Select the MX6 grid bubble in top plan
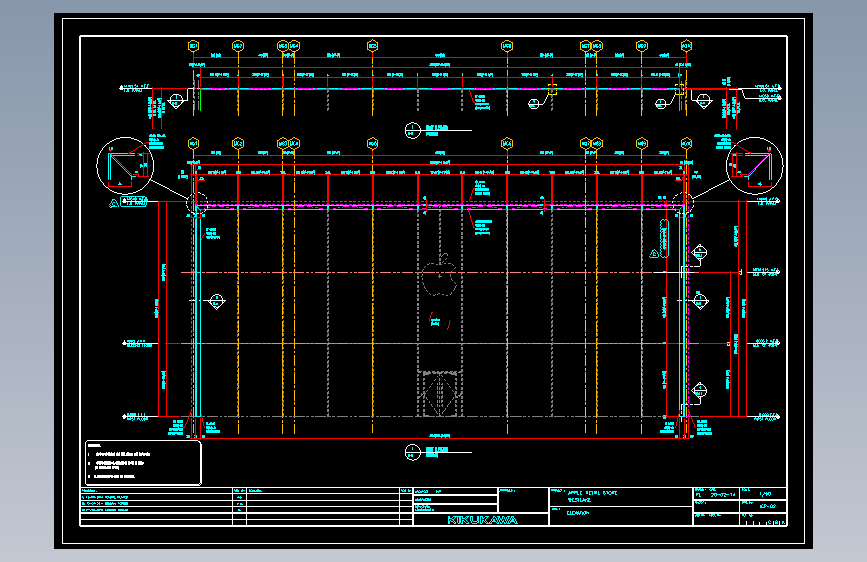Screen dimensions: 867x562 tap(507, 46)
